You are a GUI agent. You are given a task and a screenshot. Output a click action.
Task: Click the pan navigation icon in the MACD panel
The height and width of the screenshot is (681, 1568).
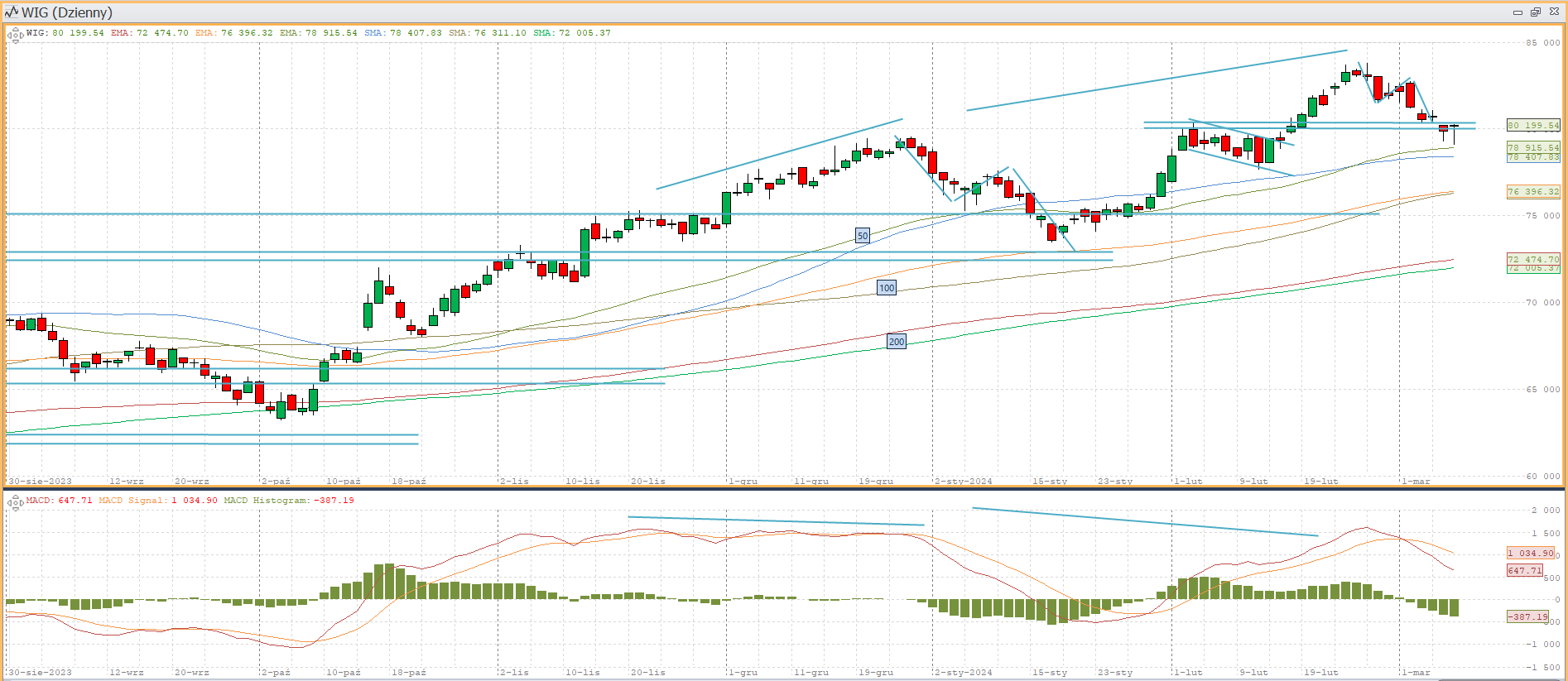pos(15,502)
